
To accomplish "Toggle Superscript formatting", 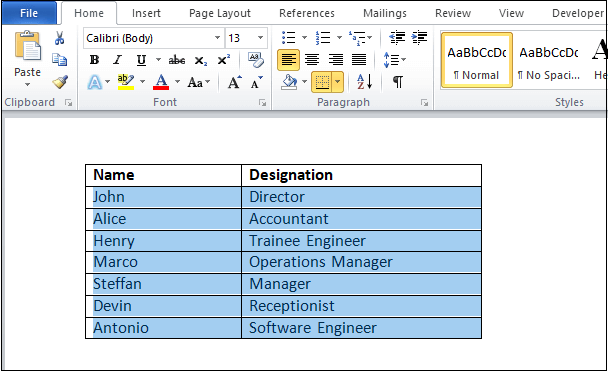I will [x=223, y=60].
